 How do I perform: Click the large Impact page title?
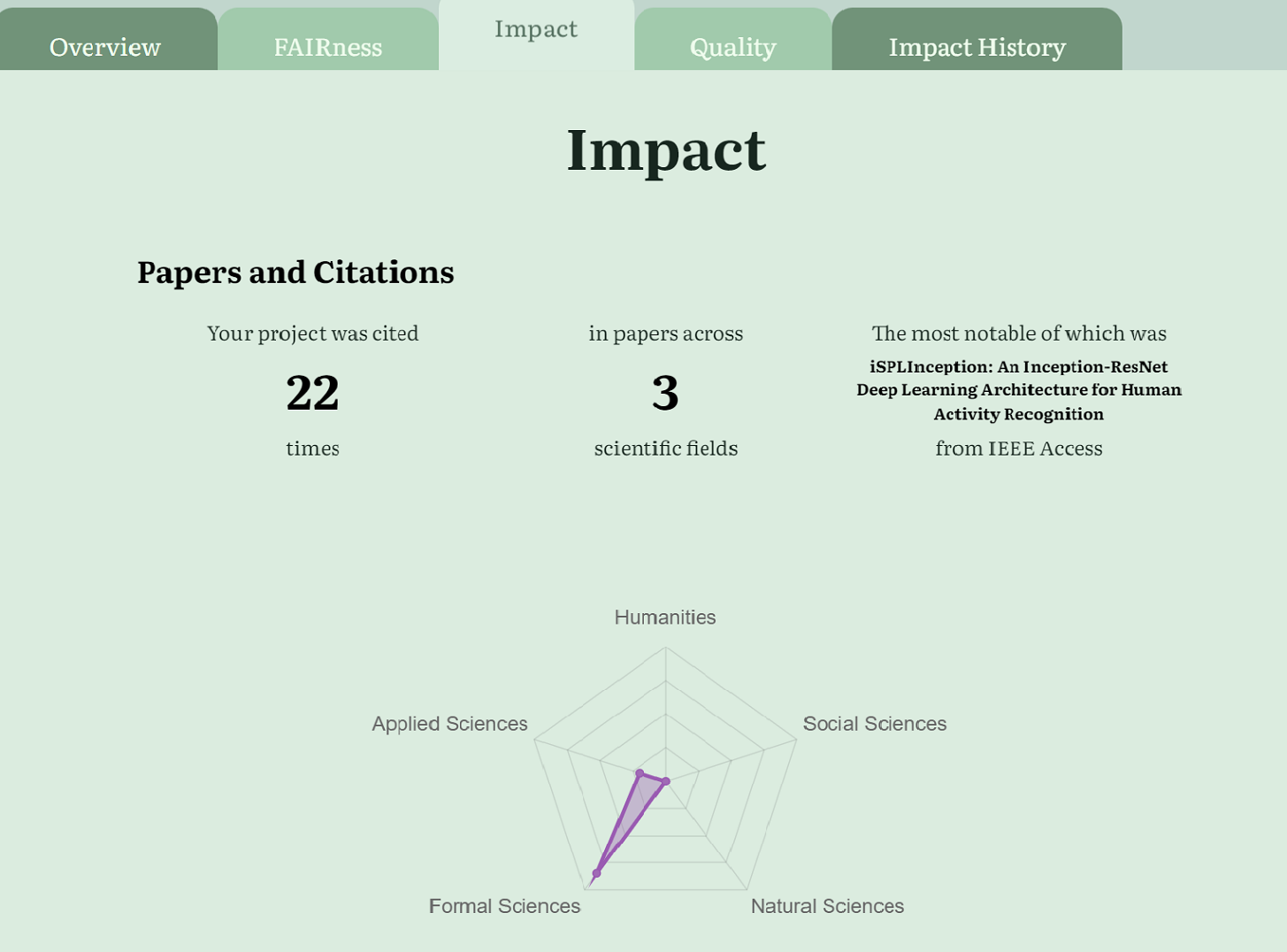tap(665, 150)
